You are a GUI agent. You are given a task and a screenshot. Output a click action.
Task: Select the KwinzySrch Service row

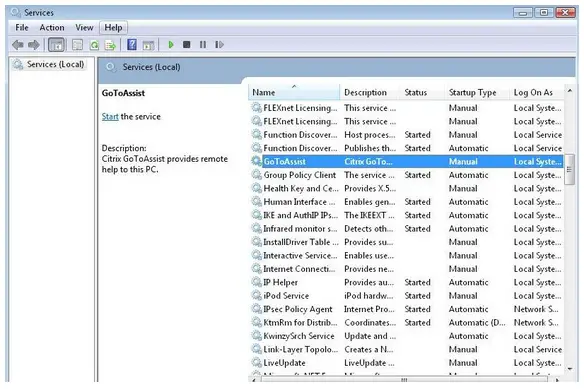[x=406, y=336]
